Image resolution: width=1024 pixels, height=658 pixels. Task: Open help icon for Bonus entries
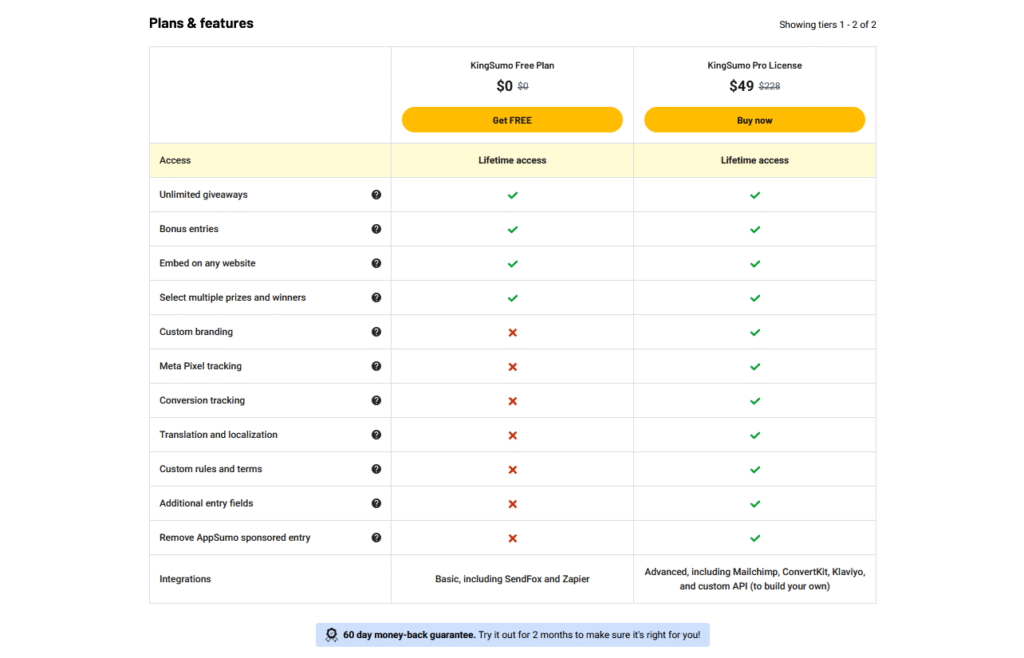click(x=376, y=229)
